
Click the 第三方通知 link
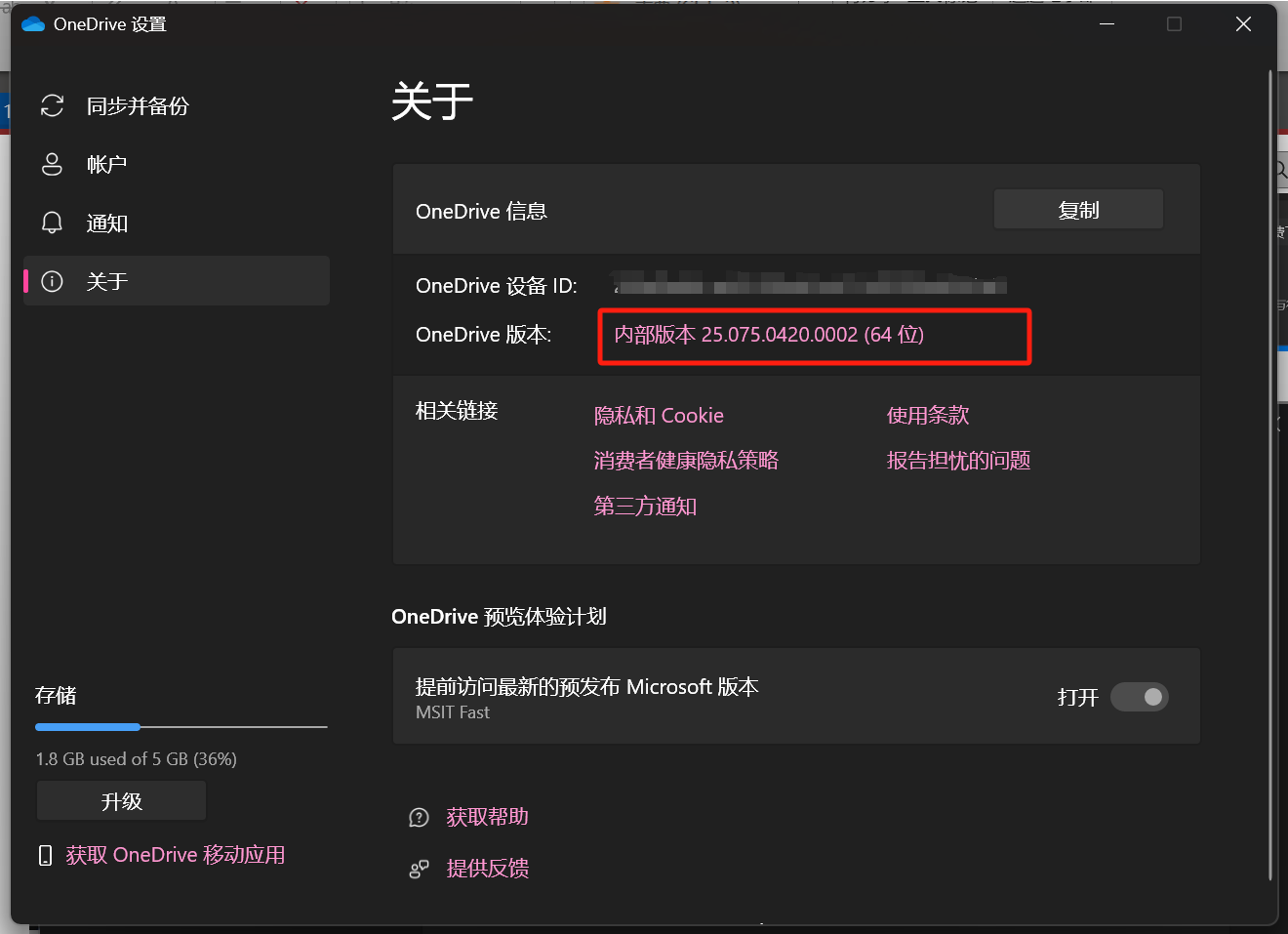(644, 507)
